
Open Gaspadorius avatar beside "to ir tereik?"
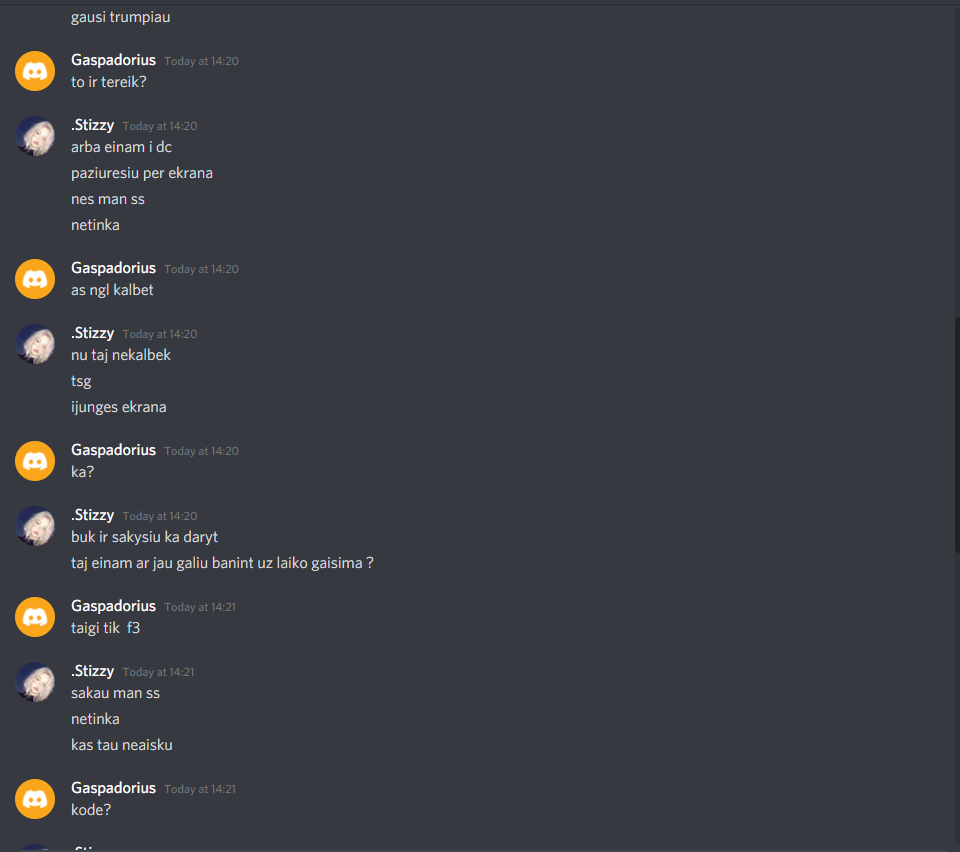click(x=35, y=71)
